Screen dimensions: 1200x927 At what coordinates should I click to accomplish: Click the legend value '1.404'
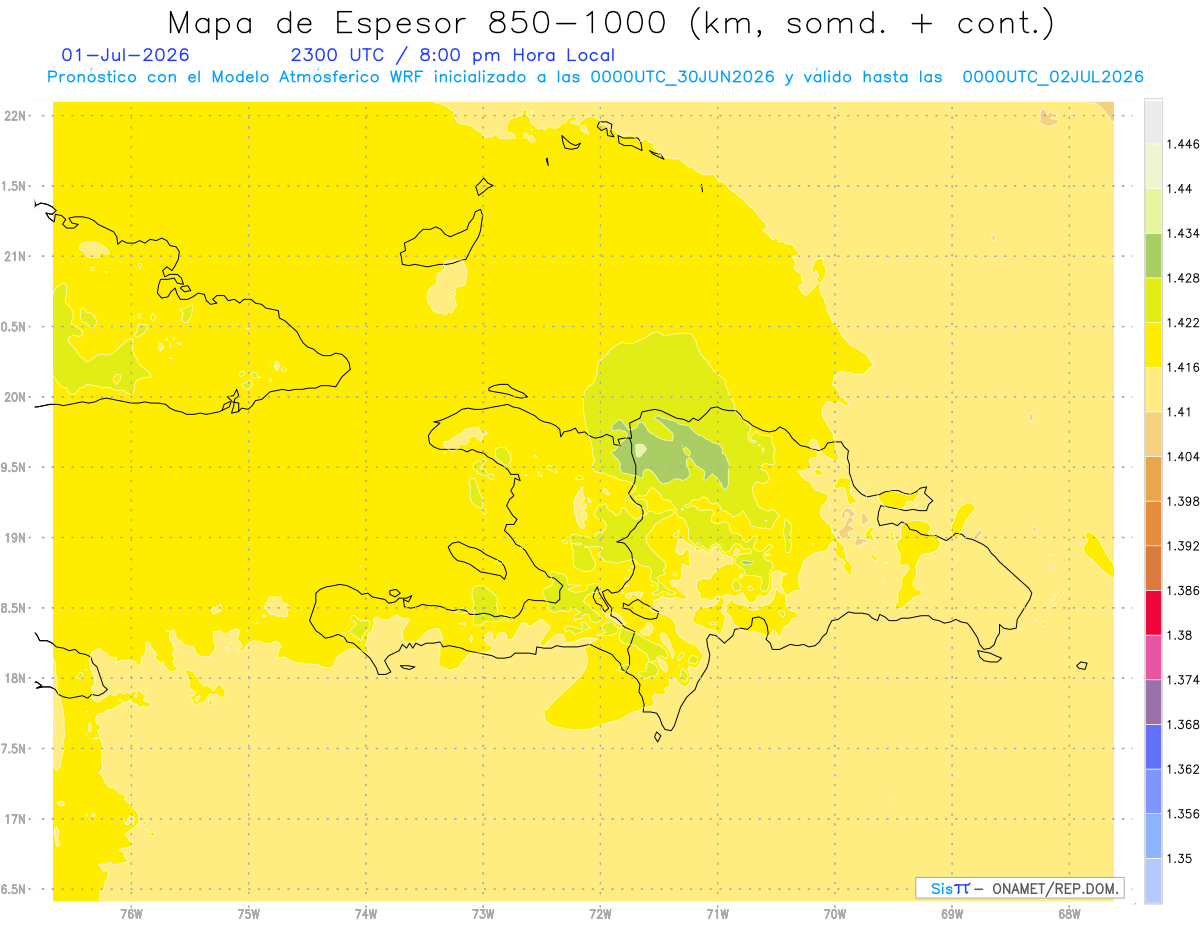click(1182, 456)
